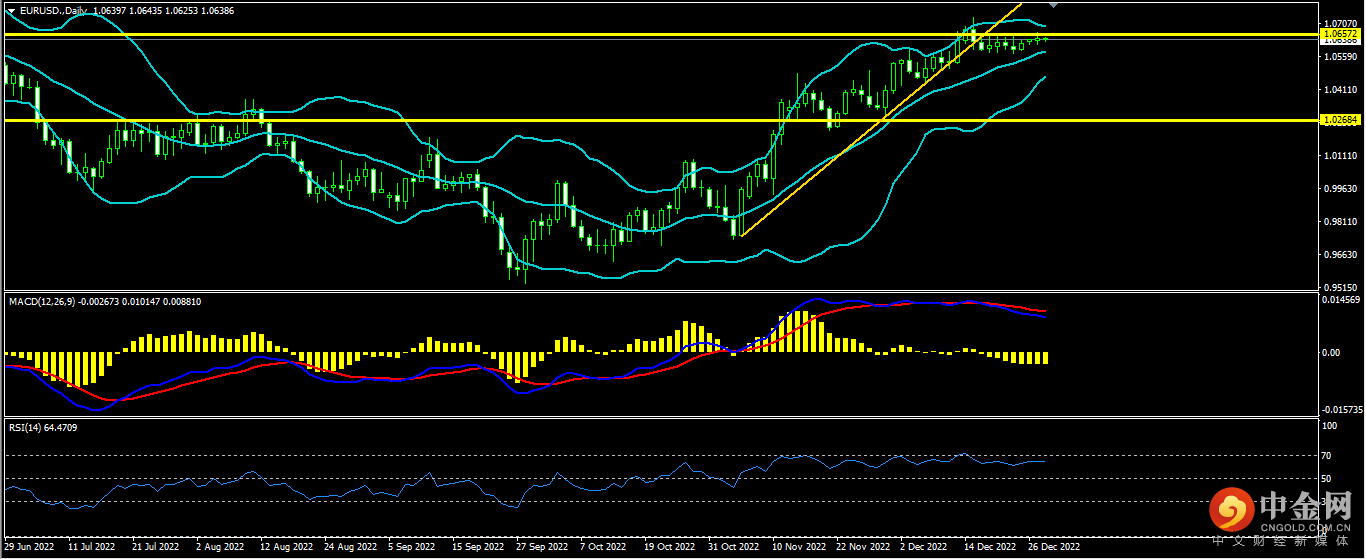Click the 1.07070 price scale value
This screenshot has width=1366, height=559.
[x=1338, y=22]
